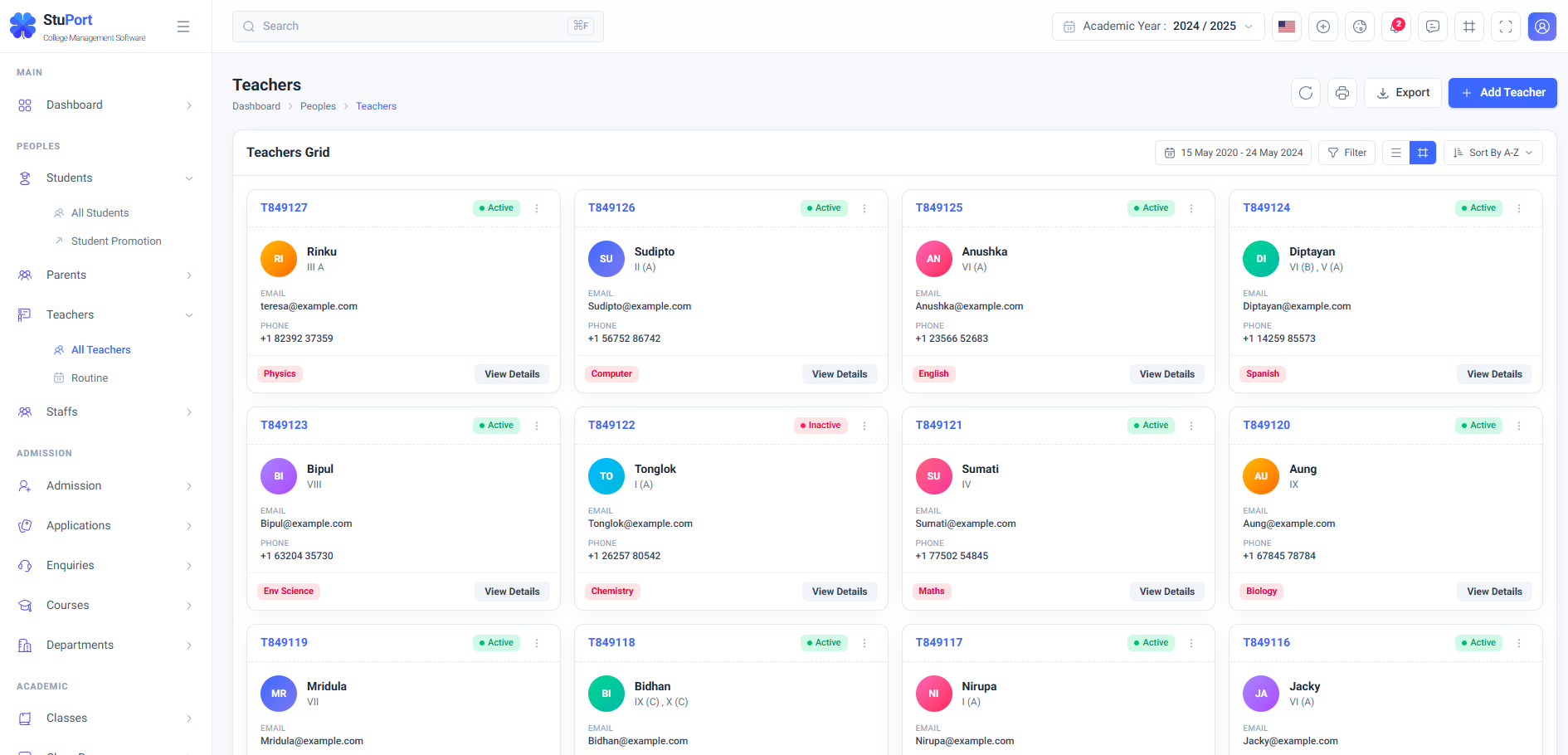Open user profile avatar menu
Screen dimensions: 1568x755
(x=1542, y=27)
